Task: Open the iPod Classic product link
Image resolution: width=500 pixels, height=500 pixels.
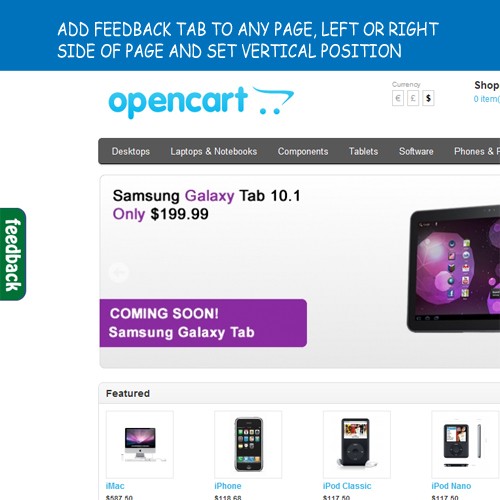Action: [347, 486]
